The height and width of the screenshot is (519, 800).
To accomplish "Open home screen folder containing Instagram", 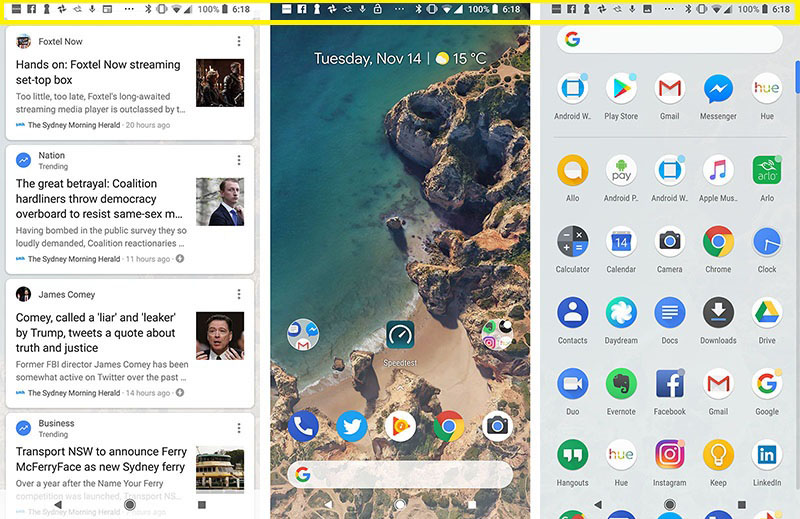I will [x=497, y=335].
